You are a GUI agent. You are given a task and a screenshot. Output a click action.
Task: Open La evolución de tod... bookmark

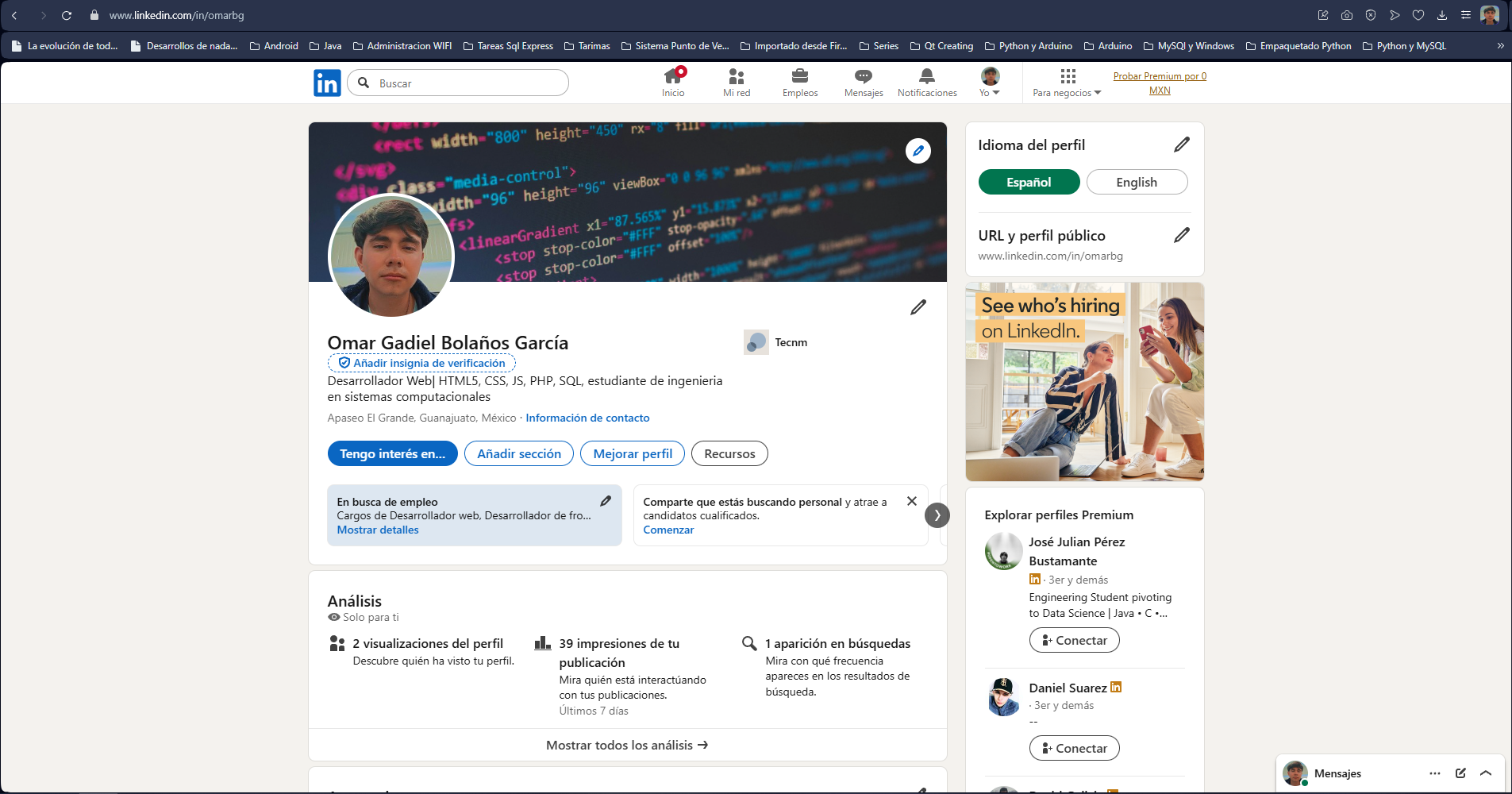coord(65,46)
